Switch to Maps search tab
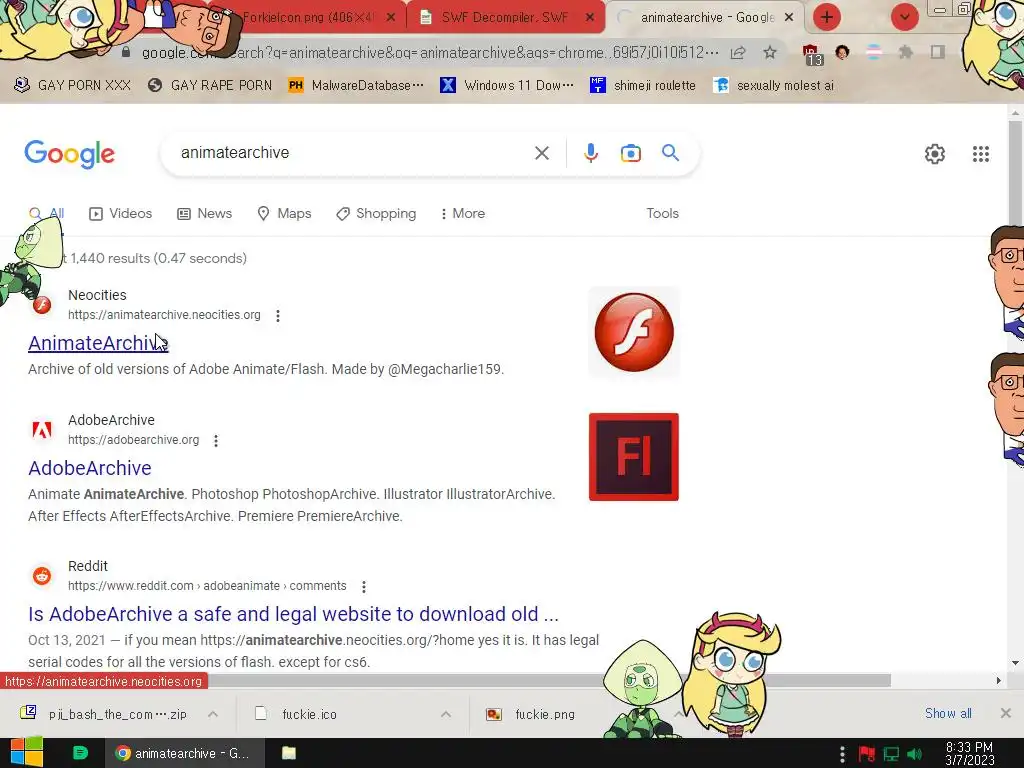The image size is (1024, 768). coord(284,214)
